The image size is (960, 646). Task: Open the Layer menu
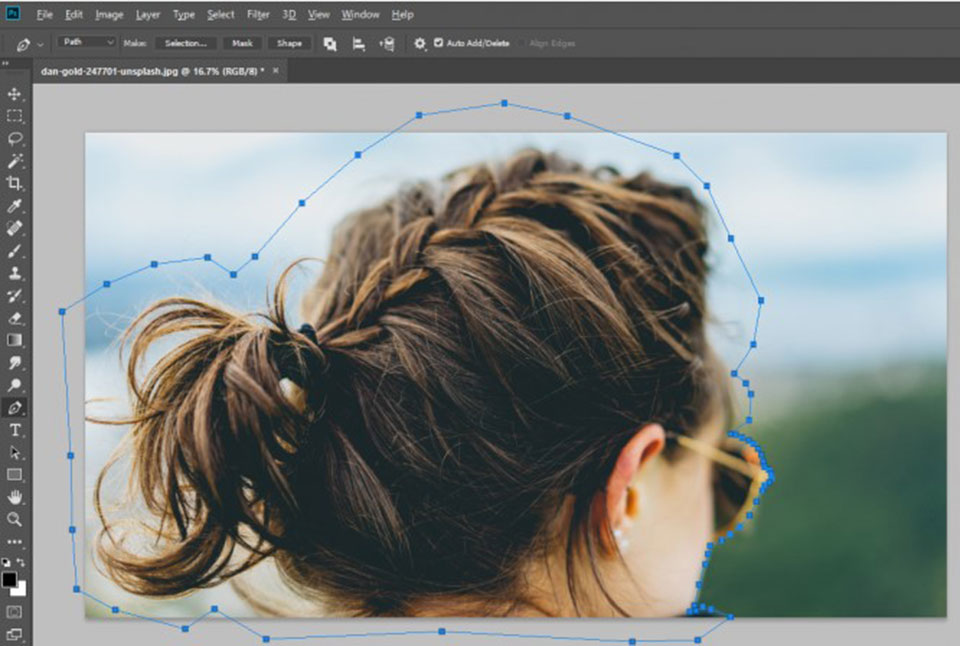point(148,14)
